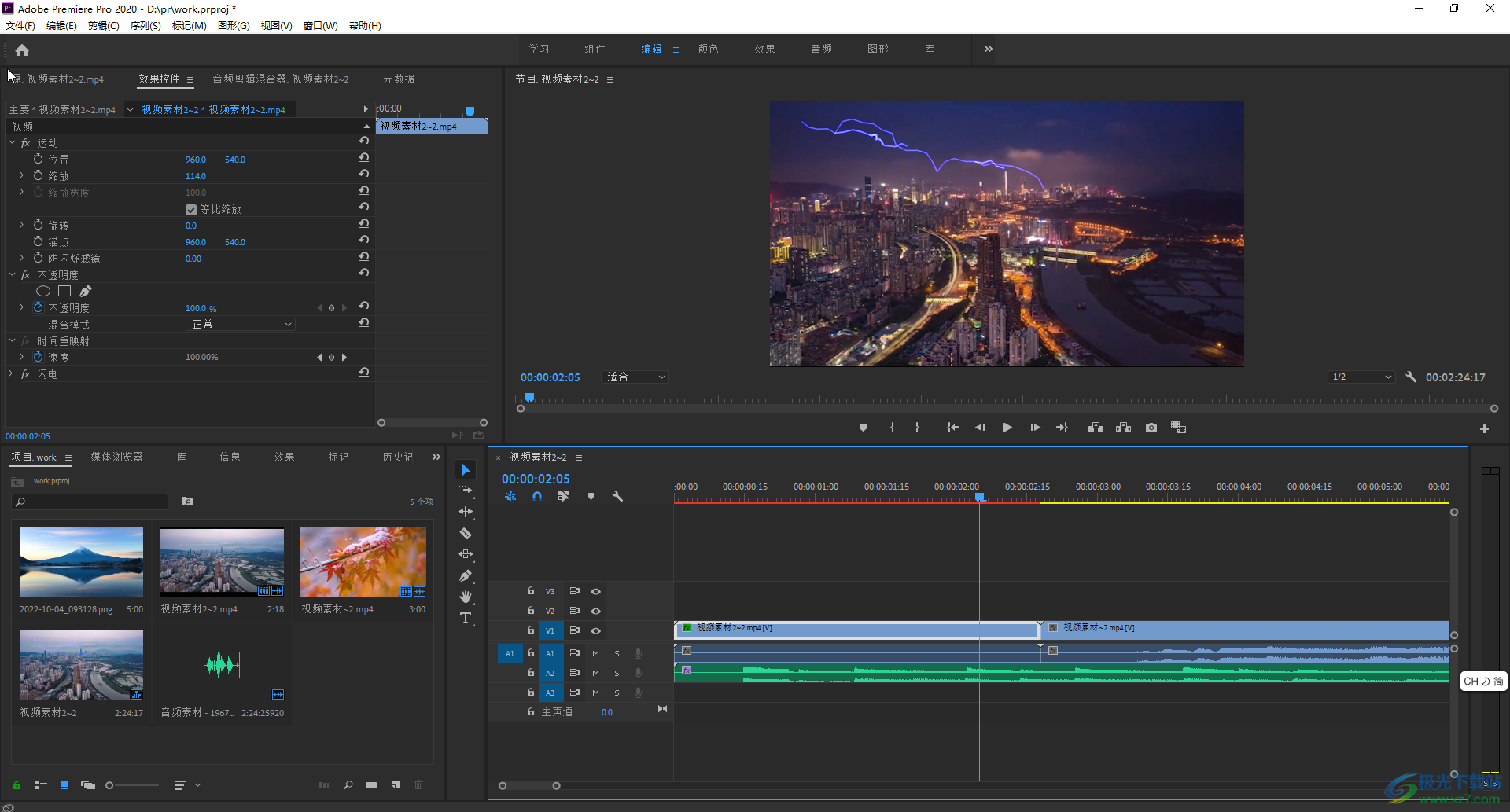1510x812 pixels.
Task: Toggle Position animation stopwatch
Action: click(38, 159)
